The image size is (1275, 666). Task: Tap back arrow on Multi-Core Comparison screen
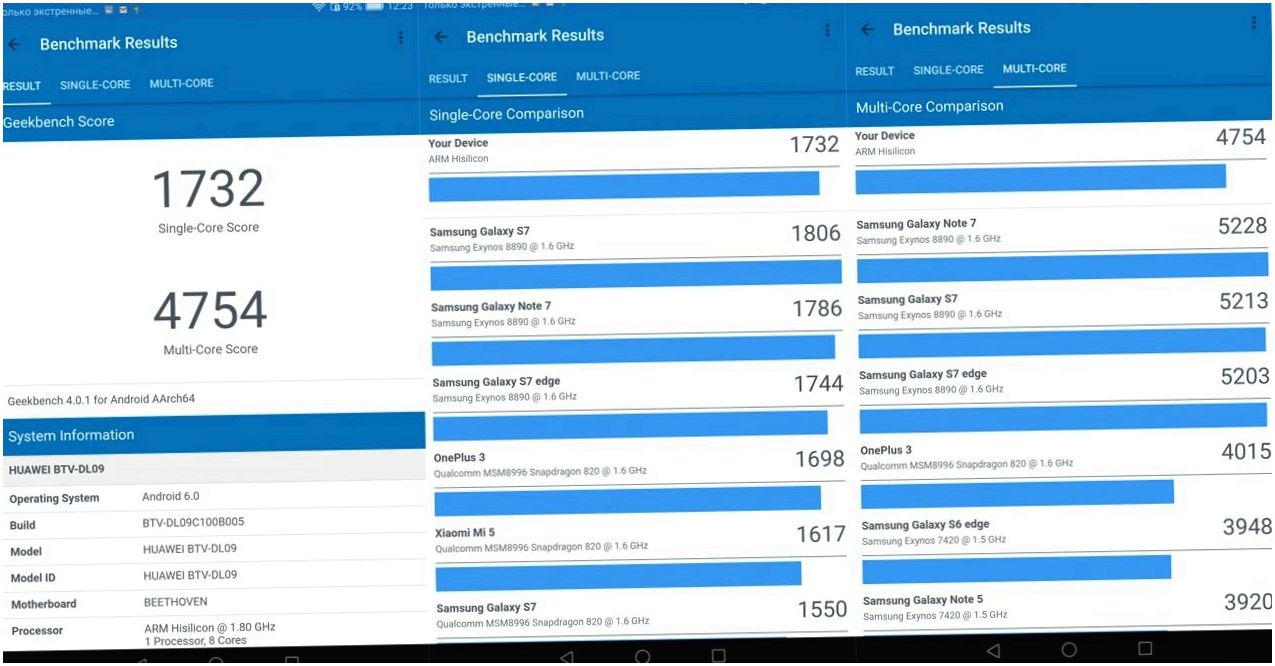coord(867,30)
